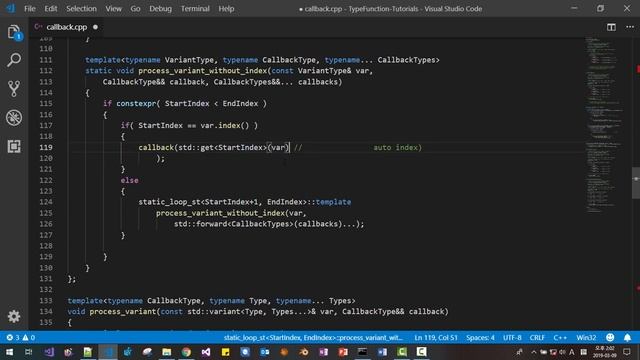Open the Manage gear menu
The width and height of the screenshot is (640, 360).
[14, 316]
